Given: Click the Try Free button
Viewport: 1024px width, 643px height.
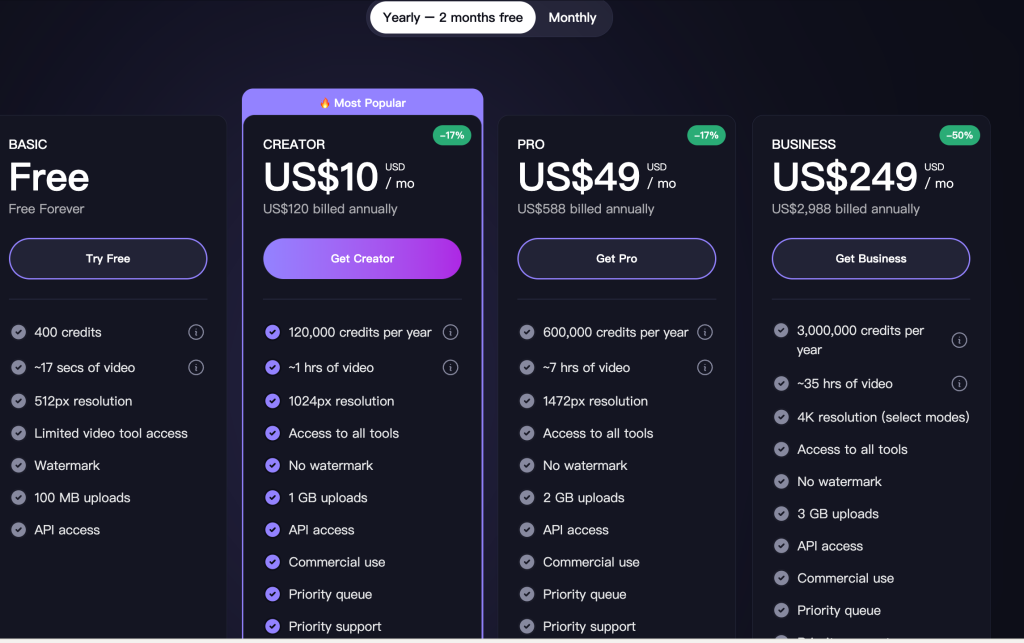Looking at the screenshot, I should point(107,258).
